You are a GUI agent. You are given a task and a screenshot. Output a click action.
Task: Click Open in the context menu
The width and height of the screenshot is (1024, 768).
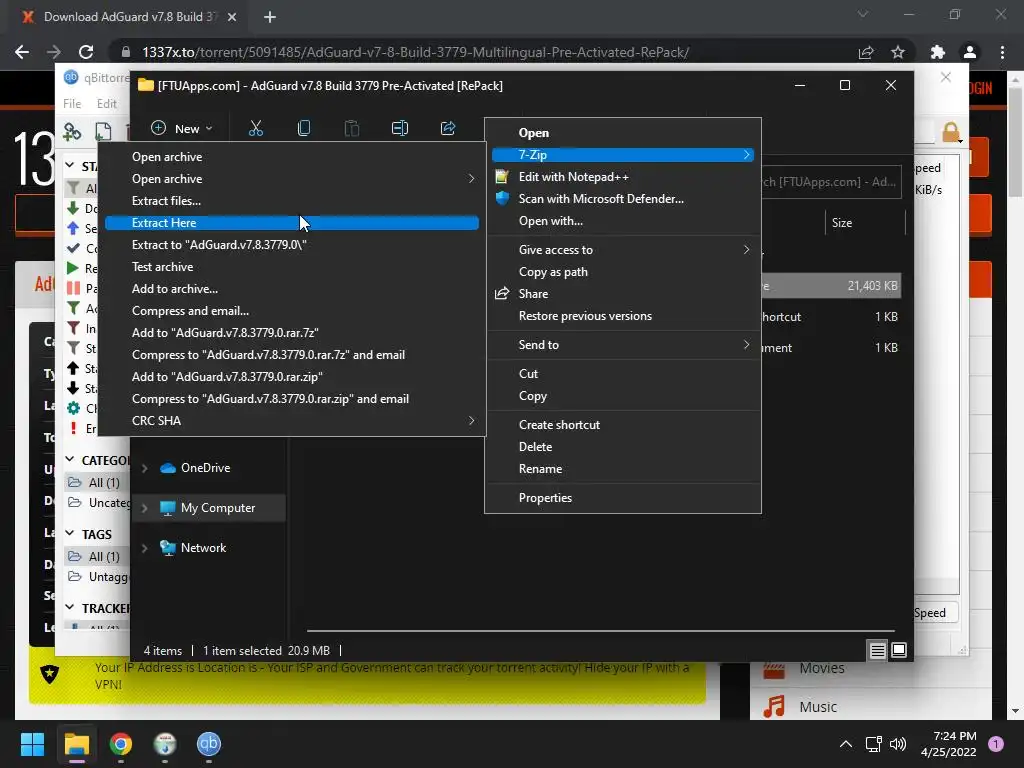534,133
